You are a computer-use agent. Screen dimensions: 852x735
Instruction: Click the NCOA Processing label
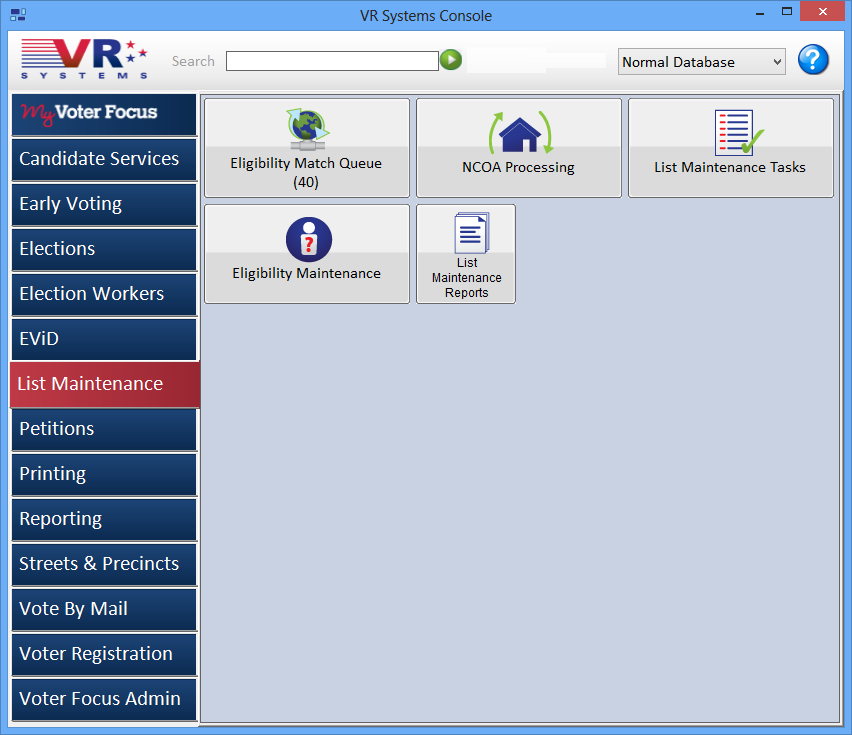(x=518, y=167)
